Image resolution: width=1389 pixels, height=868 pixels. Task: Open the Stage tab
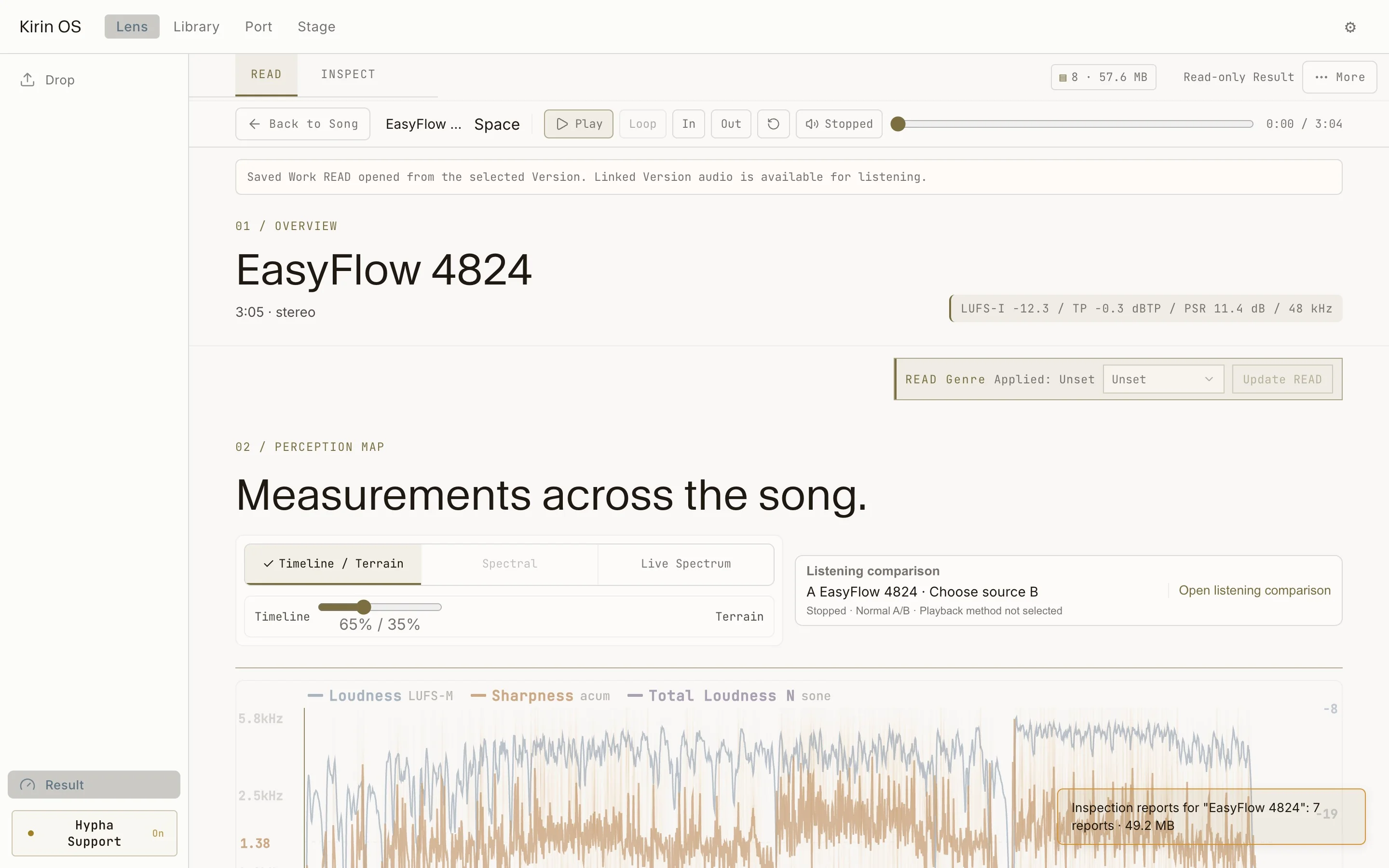316,27
